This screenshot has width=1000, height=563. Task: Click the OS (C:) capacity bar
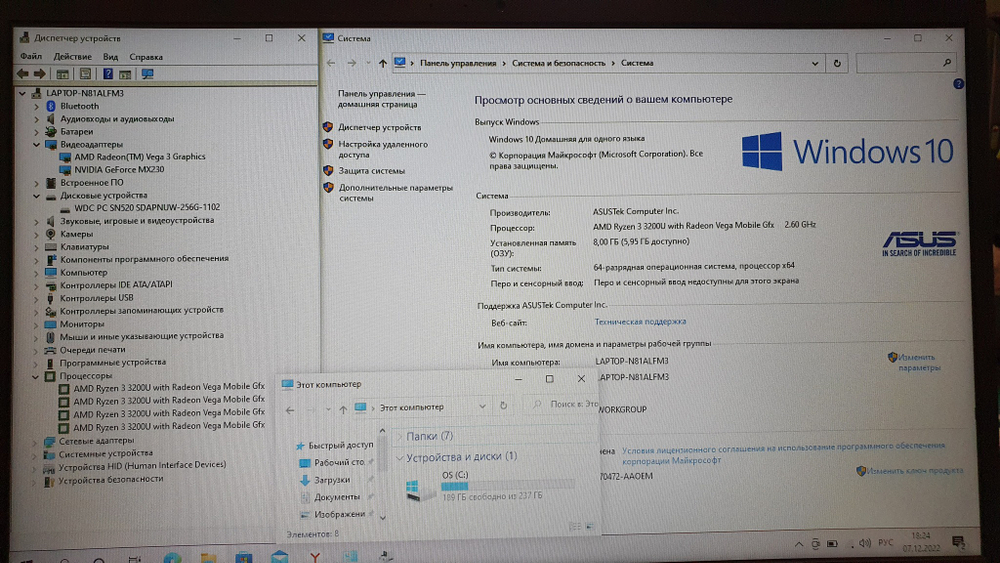tap(508, 486)
